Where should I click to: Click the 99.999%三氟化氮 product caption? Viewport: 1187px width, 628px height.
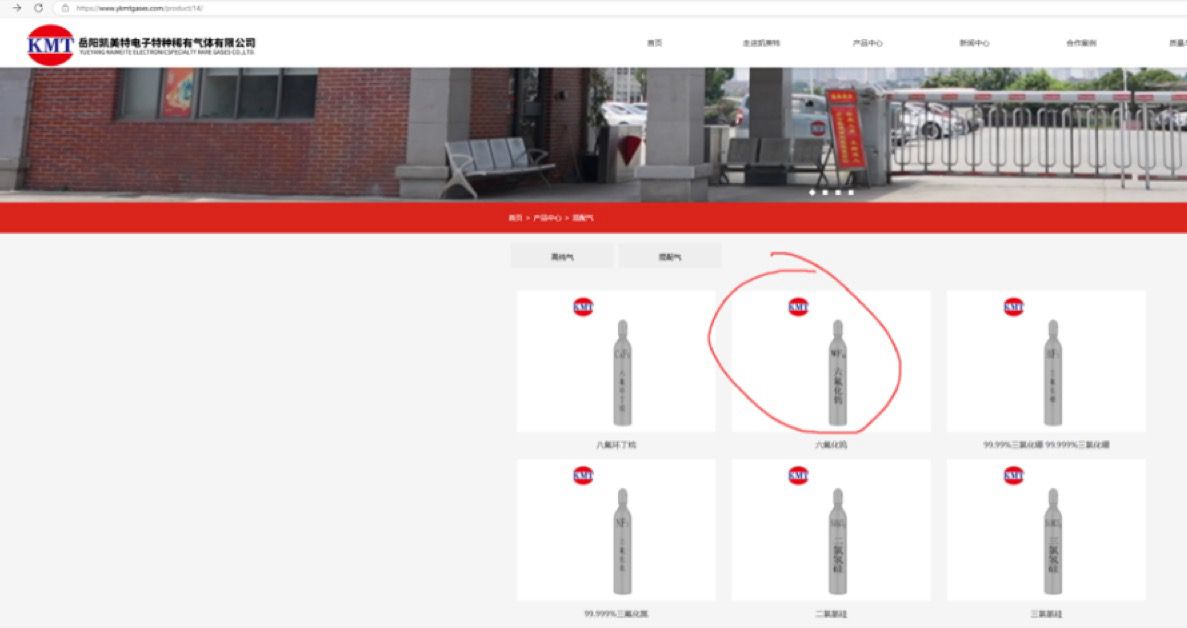coord(616,614)
